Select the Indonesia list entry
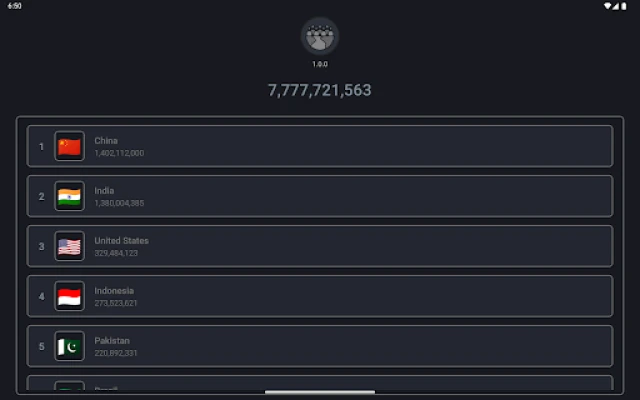640x400 pixels. (320, 296)
